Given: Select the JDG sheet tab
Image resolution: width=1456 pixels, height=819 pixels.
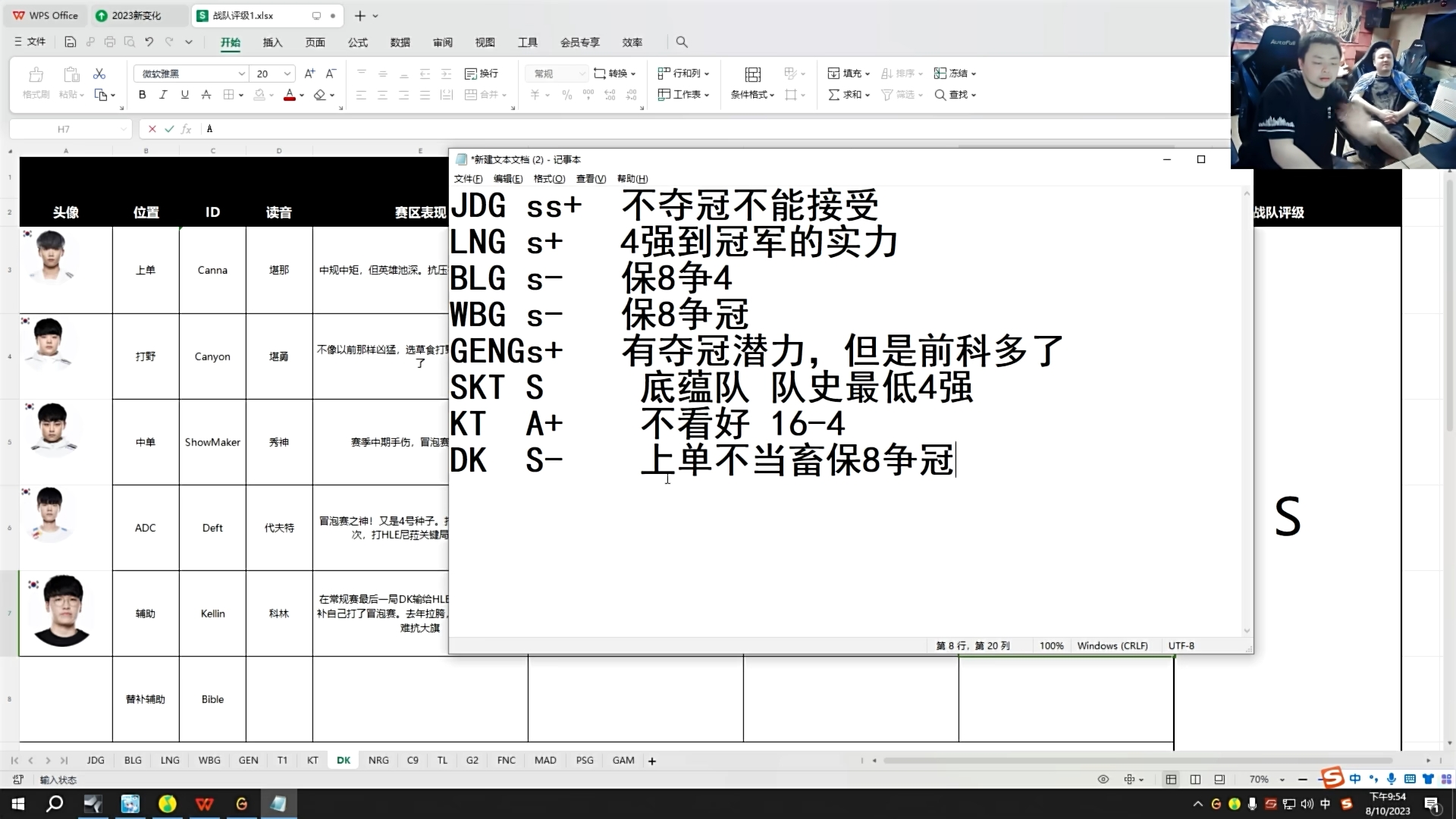Looking at the screenshot, I should (x=96, y=760).
